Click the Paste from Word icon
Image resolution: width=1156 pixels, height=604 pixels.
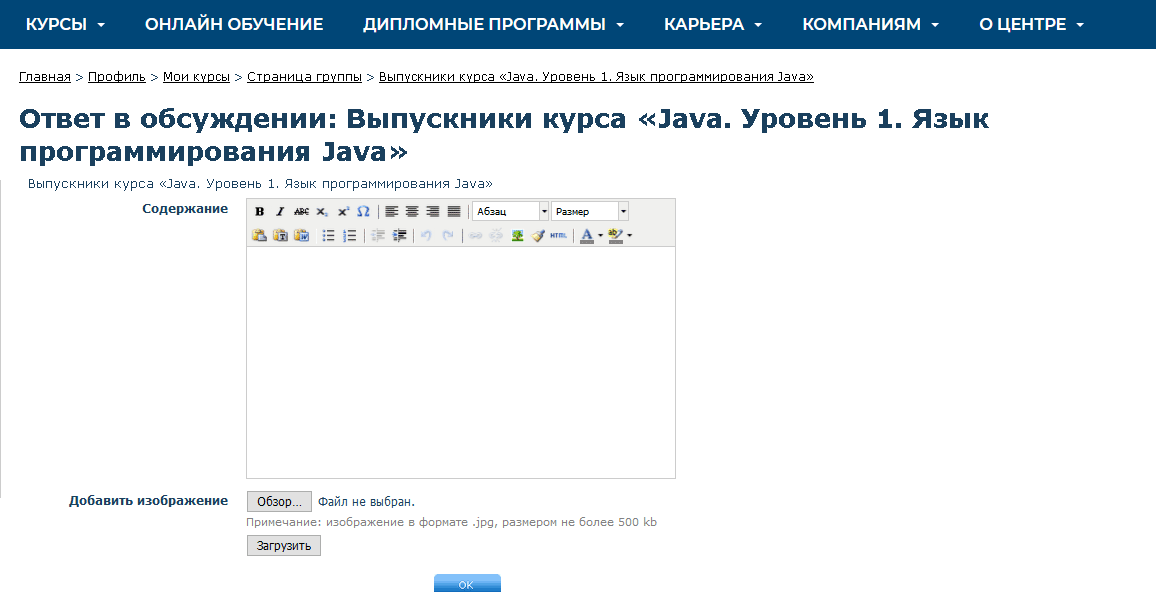302,235
